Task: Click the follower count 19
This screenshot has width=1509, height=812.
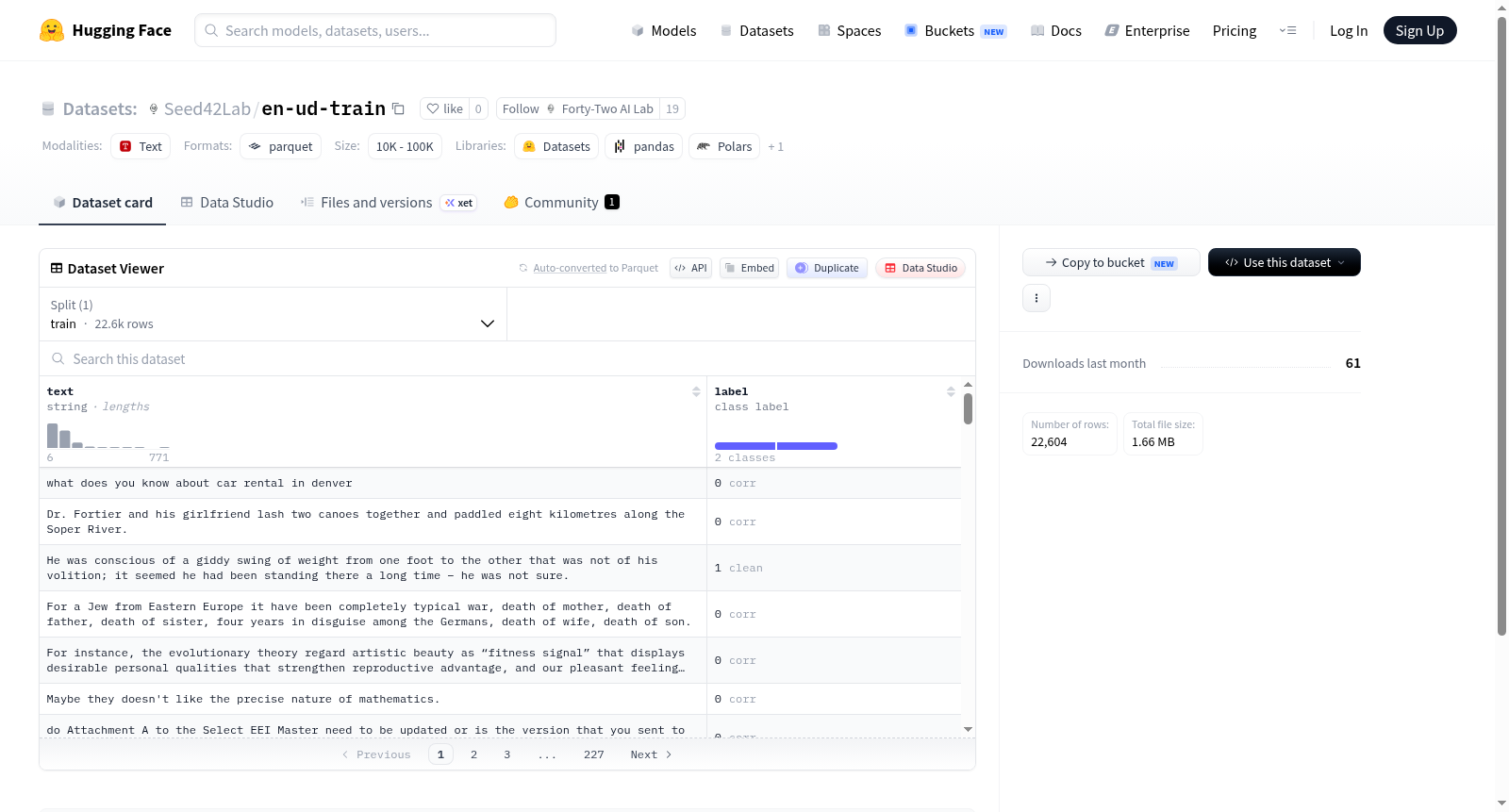Action: pos(672,108)
